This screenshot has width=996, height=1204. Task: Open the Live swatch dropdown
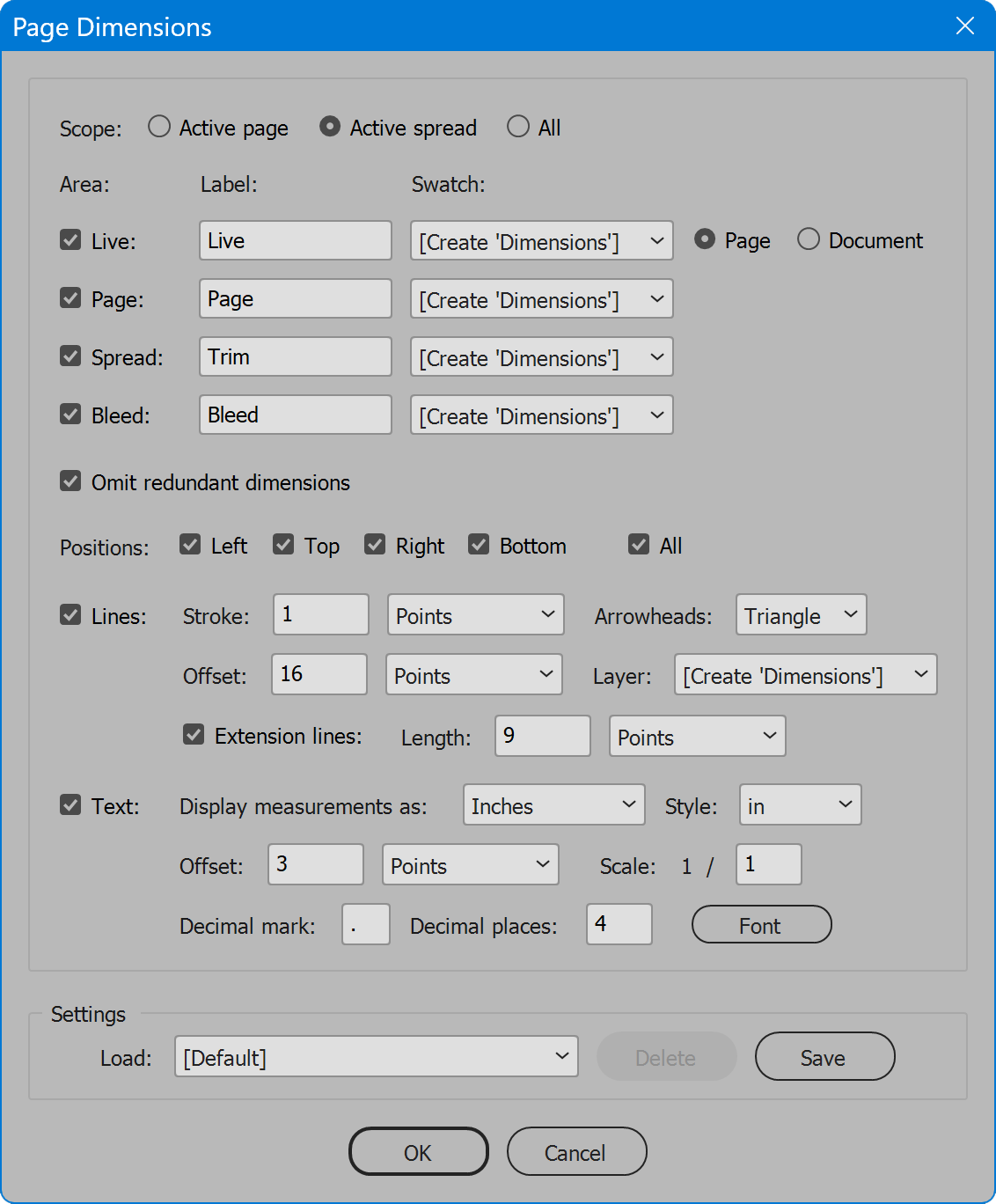(542, 240)
